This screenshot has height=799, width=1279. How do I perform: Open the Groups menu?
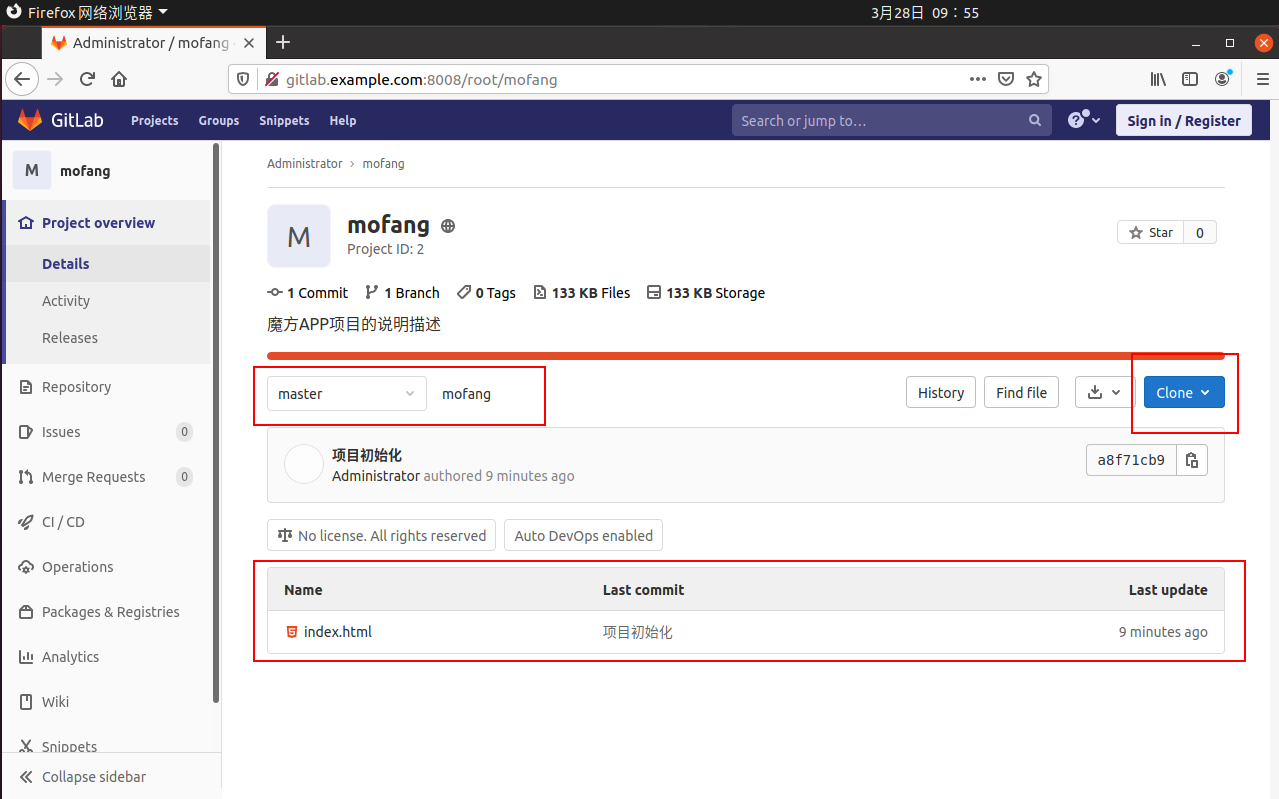[x=219, y=120]
